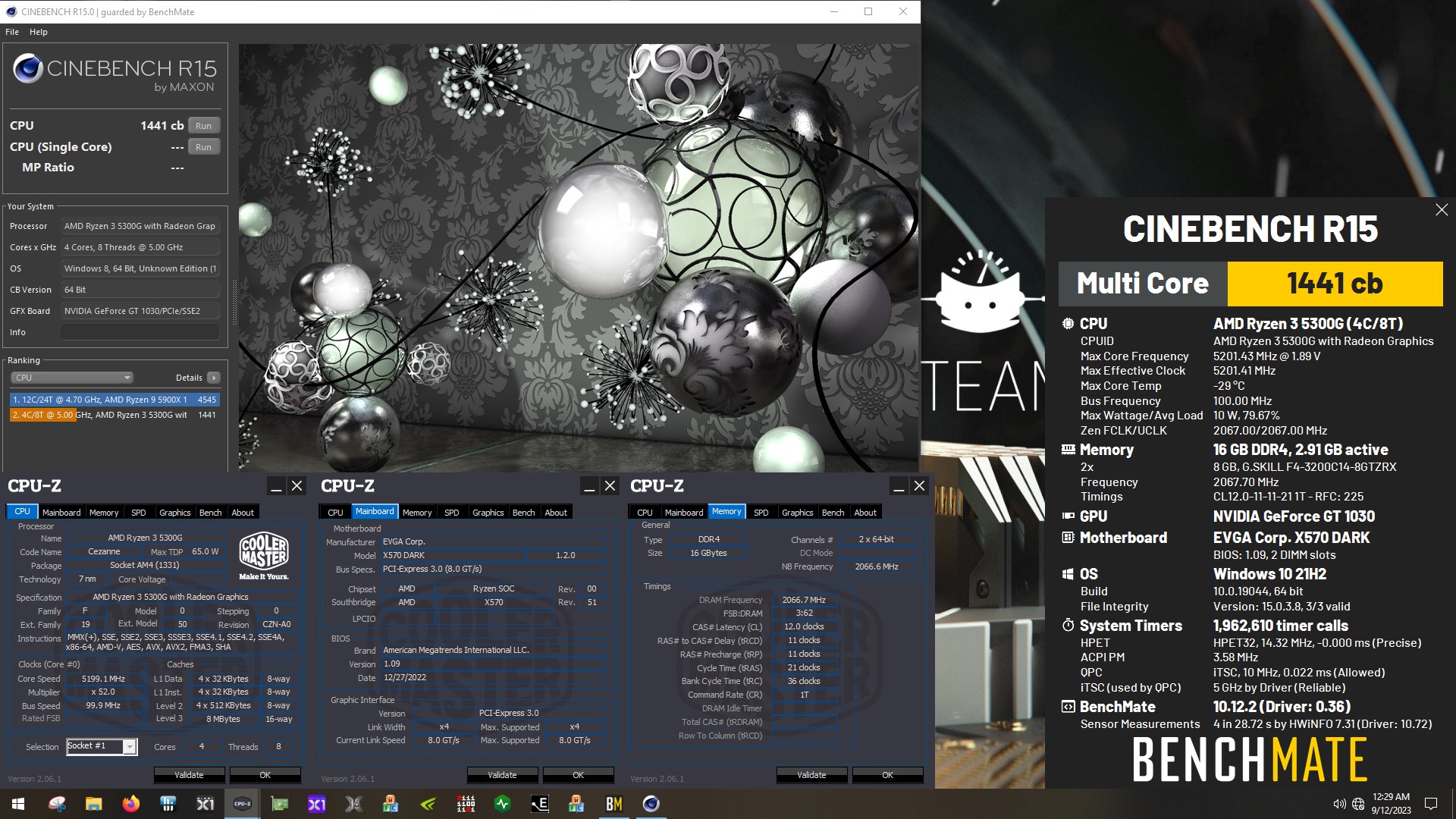Viewport: 1456px width, 819px height.
Task: Click BIOS version 1.09 field
Action: click(494, 664)
